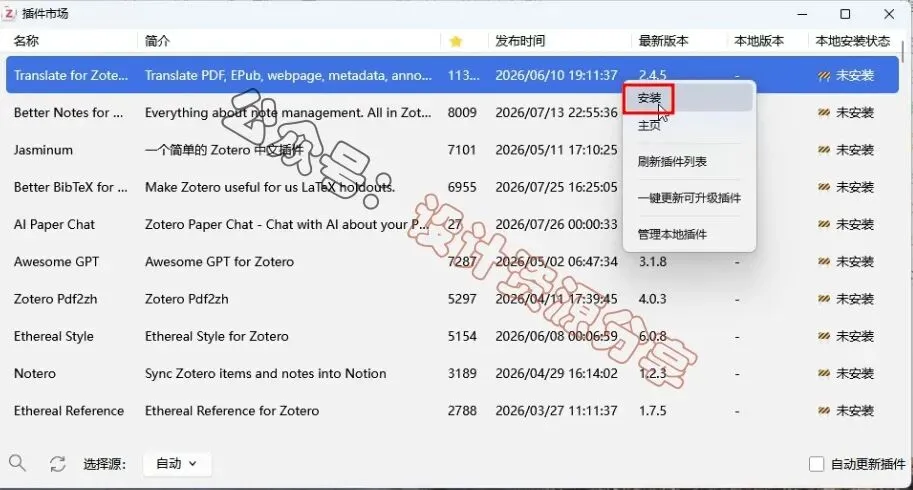Sort by the star column icon

coord(456,41)
